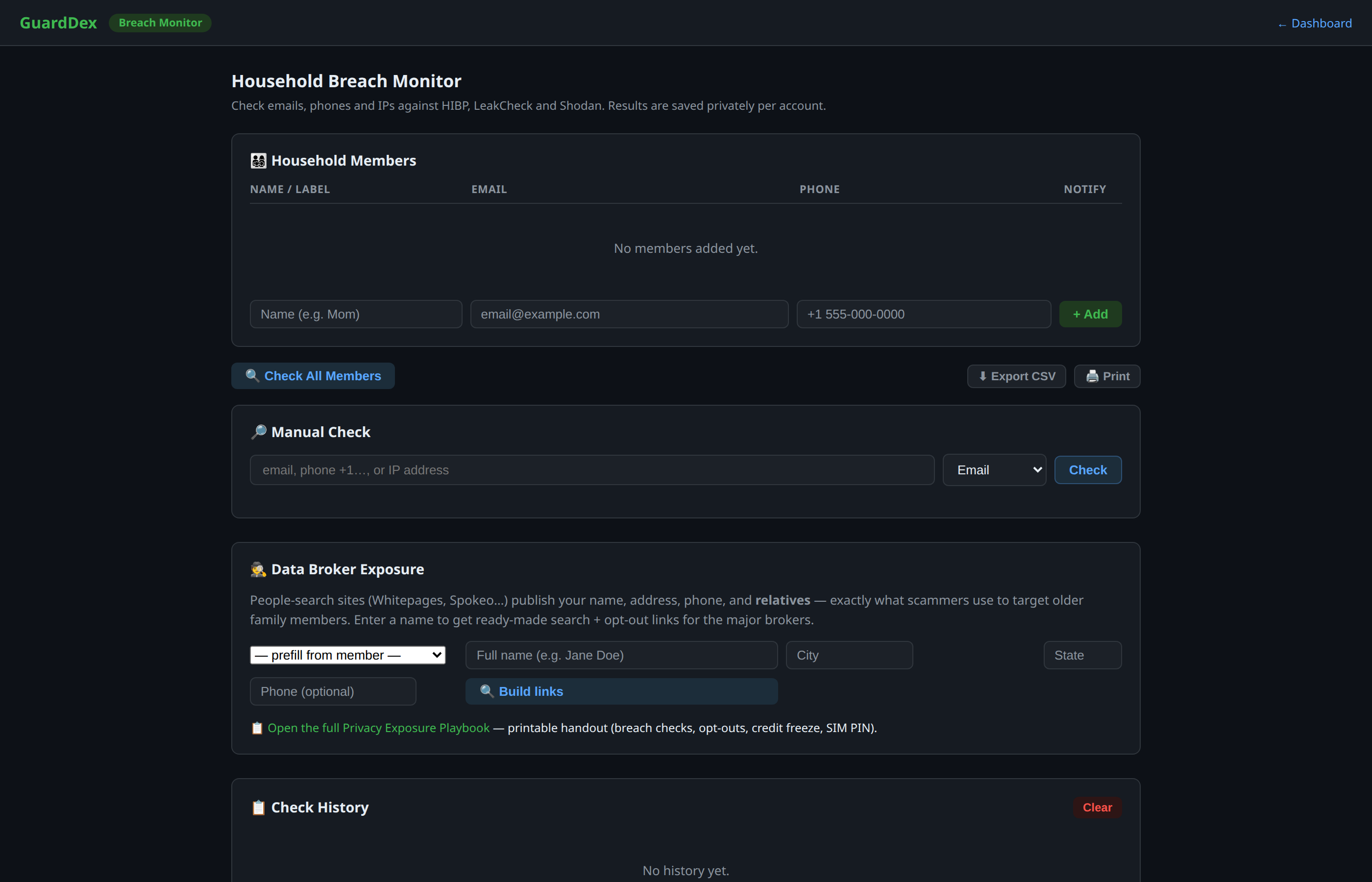The width and height of the screenshot is (1372, 882).
Task: Focus the Phone (optional) field
Action: point(333,691)
